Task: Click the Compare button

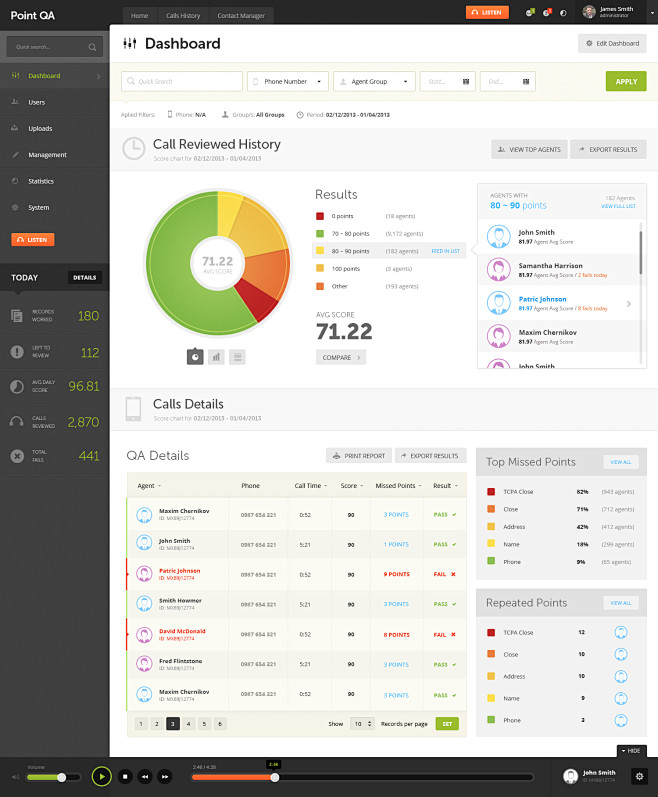Action: 341,357
